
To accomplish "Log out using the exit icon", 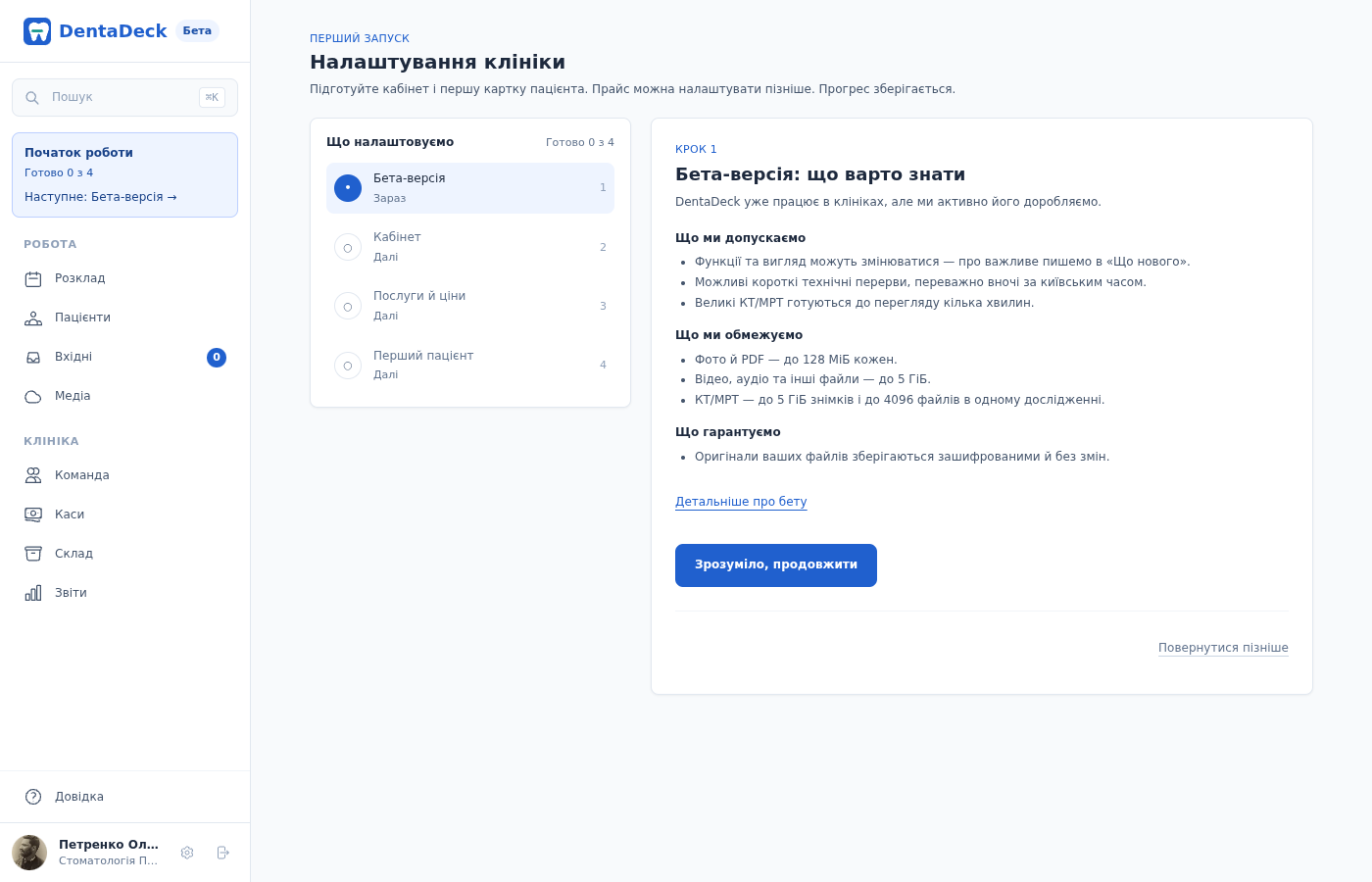I will click(x=223, y=853).
